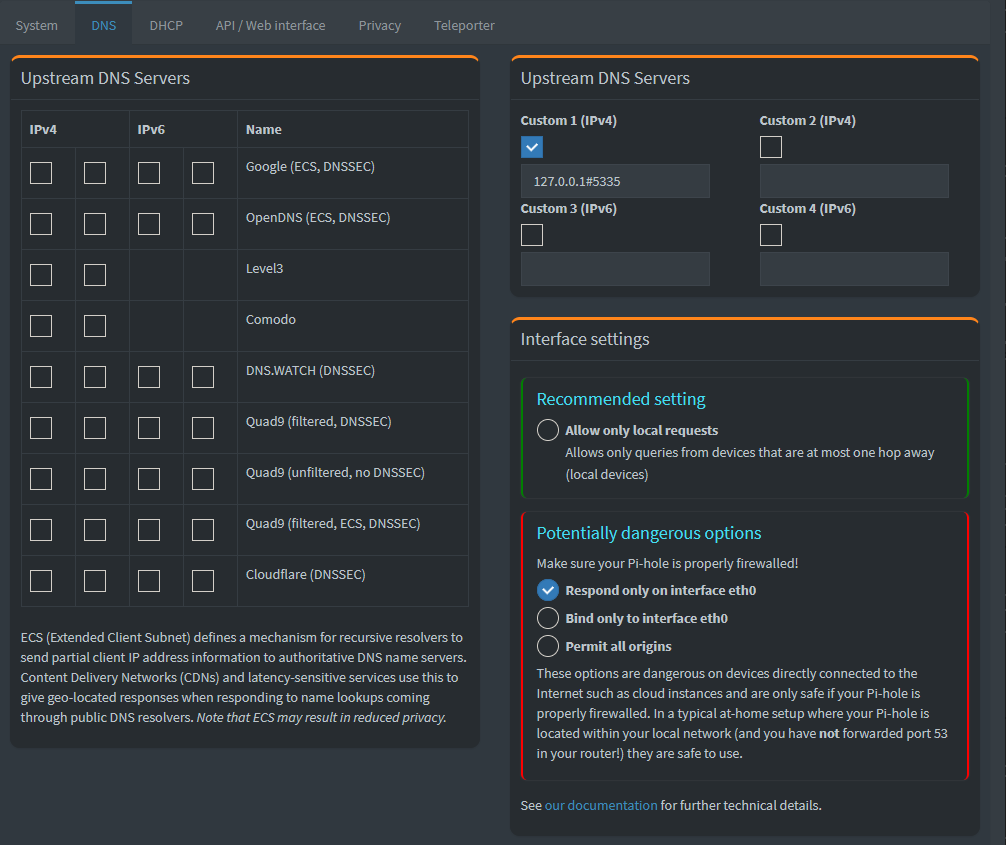
Task: Check Level3 secondary IPv4 checkbox
Action: 95,275
